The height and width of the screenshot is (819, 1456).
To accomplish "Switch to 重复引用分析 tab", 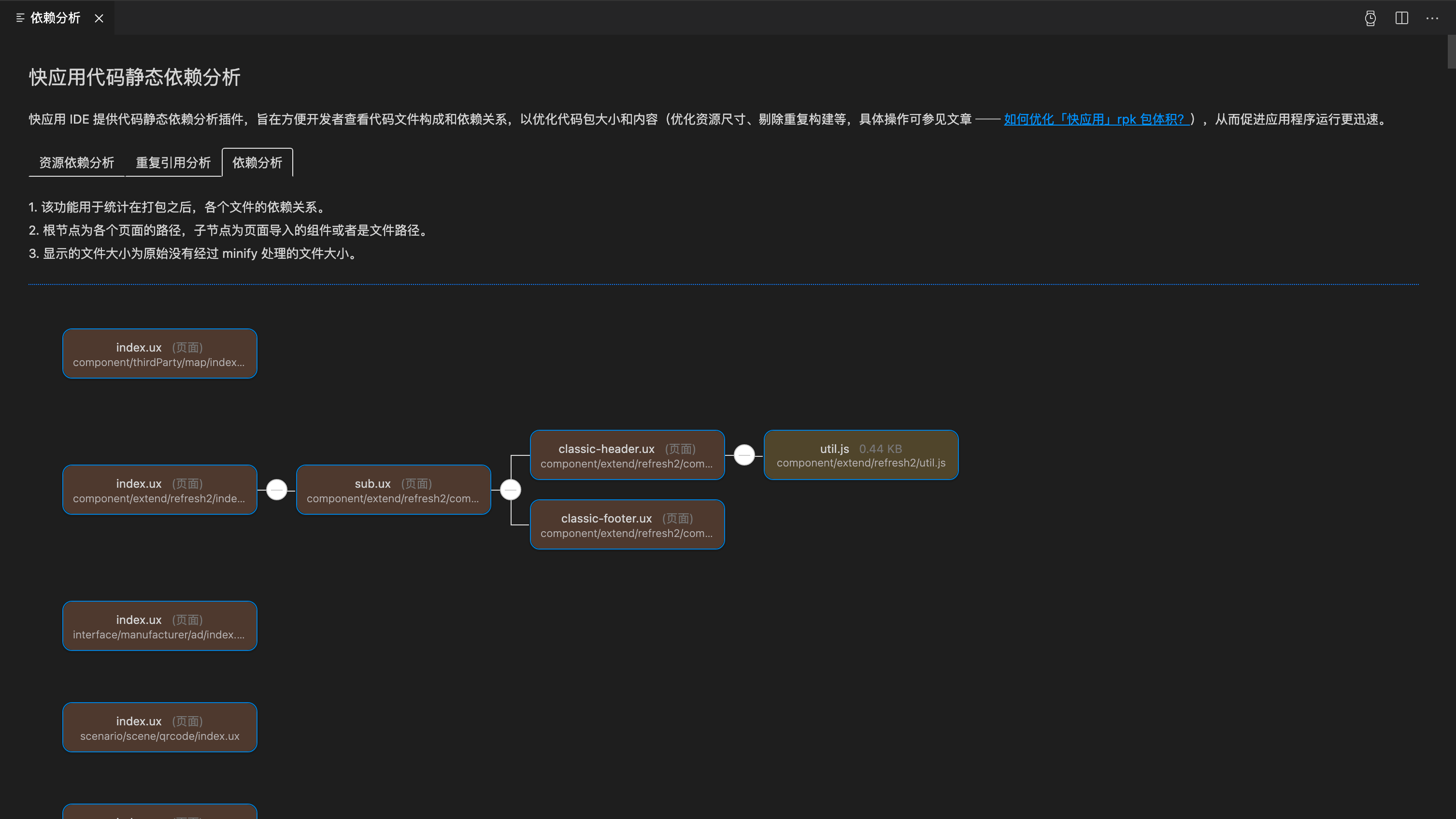I will 173,163.
